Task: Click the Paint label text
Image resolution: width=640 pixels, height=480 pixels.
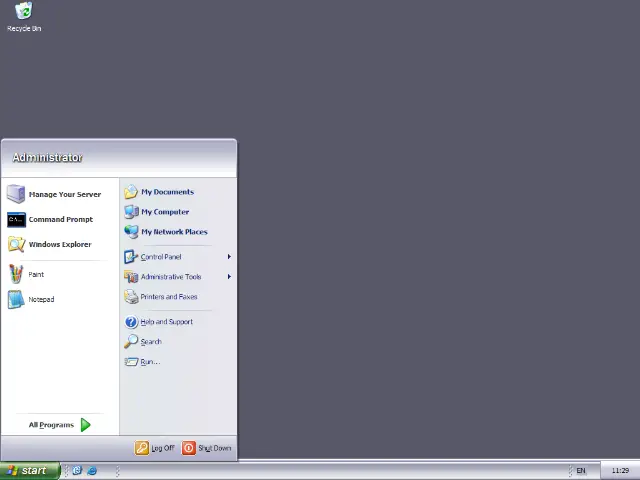Action: point(36,274)
